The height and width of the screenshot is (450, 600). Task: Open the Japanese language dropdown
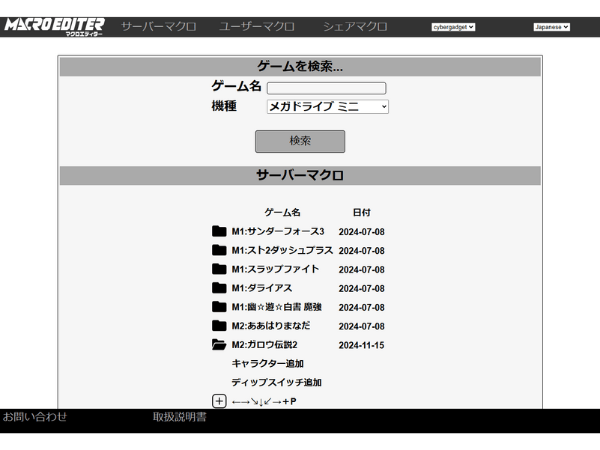tap(550, 27)
